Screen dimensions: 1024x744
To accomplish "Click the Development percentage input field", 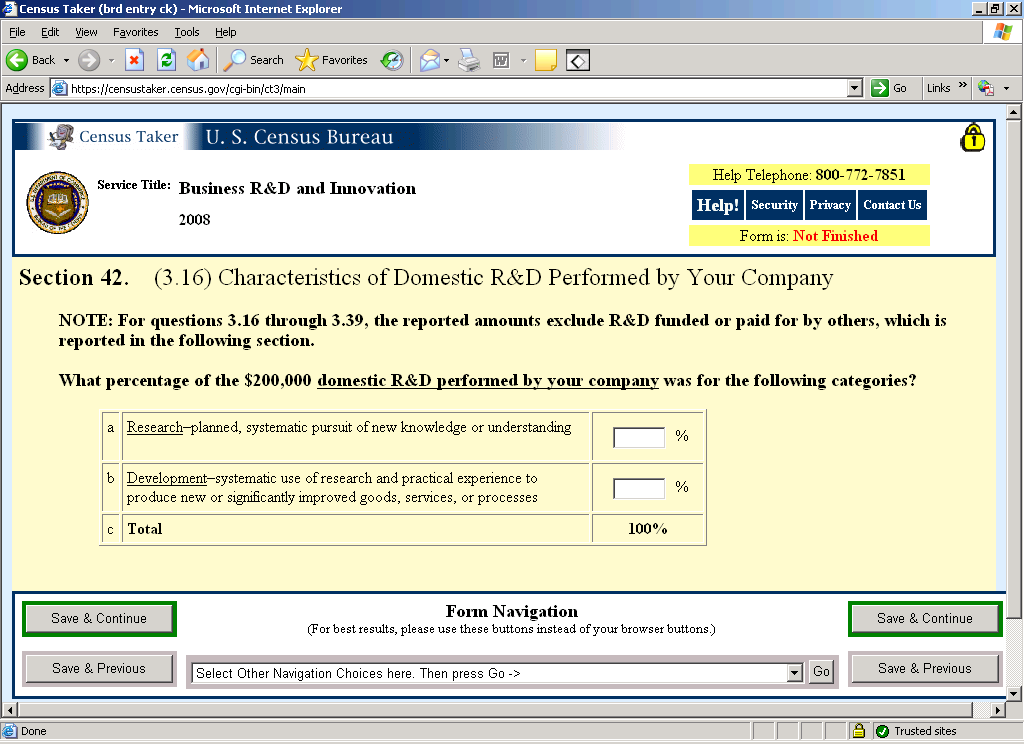I will (638, 488).
